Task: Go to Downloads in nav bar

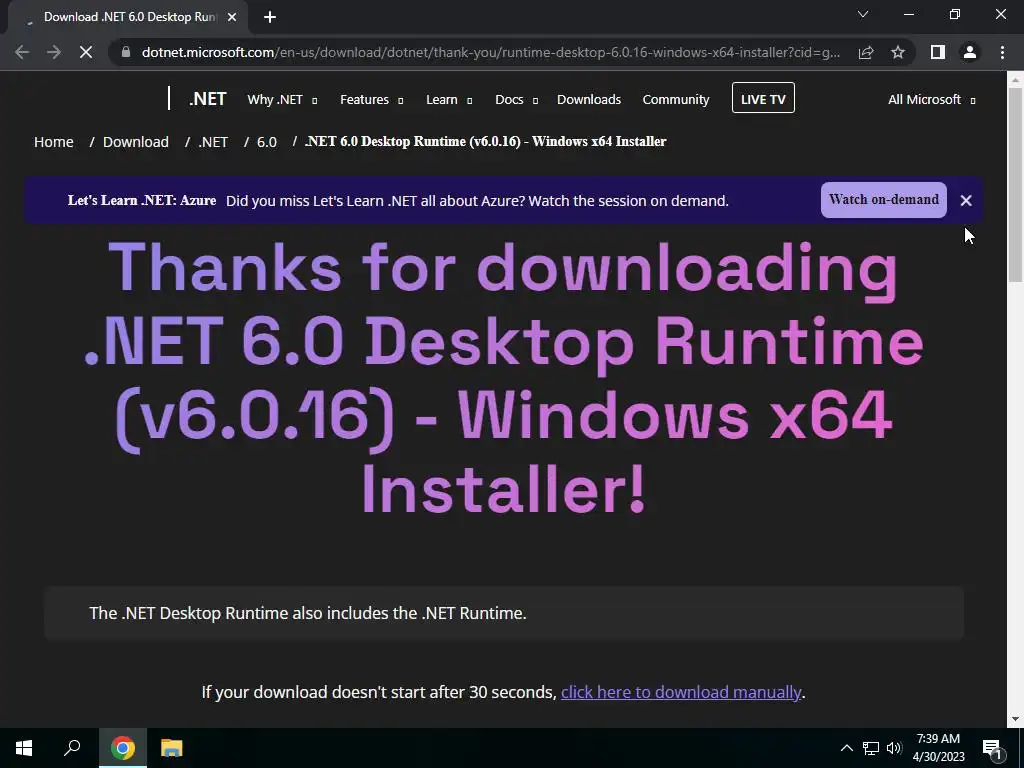Action: 589,100
